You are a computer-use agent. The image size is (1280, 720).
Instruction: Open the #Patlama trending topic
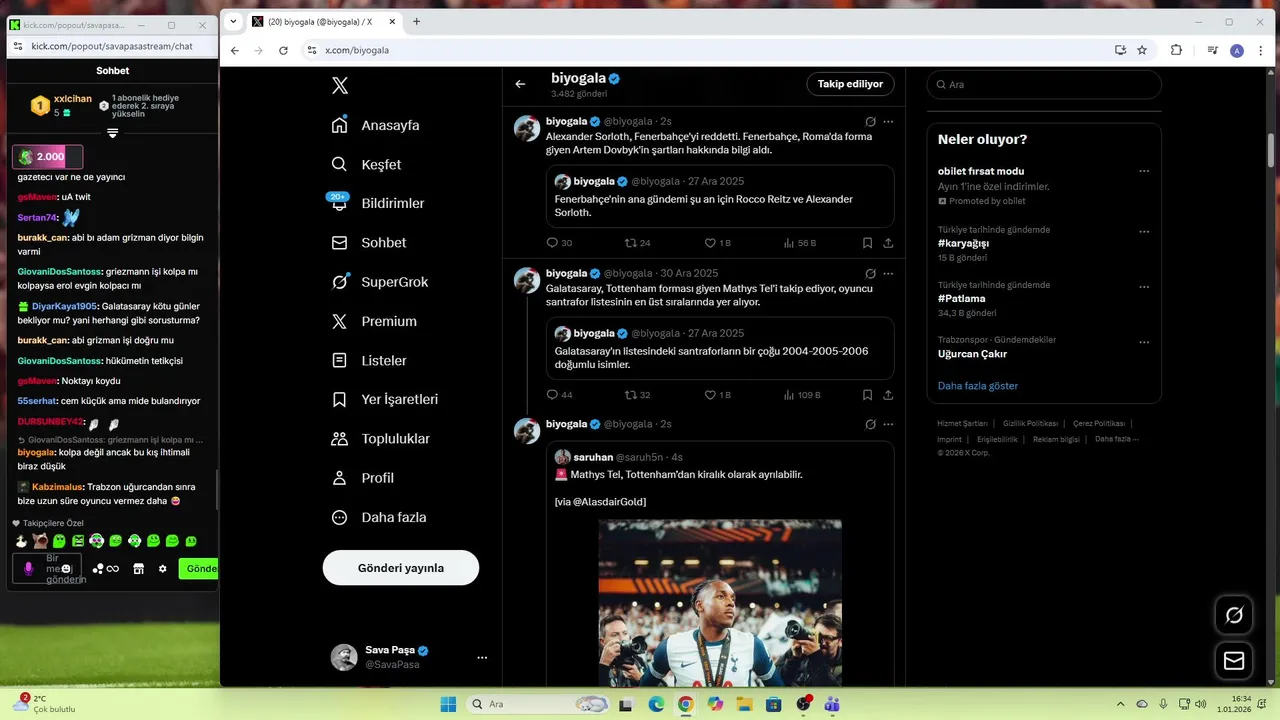[962, 298]
